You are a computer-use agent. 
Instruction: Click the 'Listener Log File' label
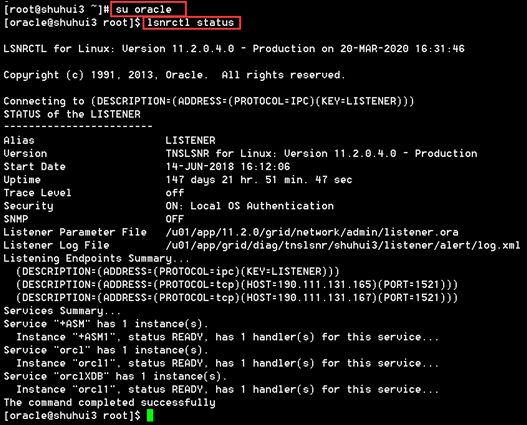(x=56, y=245)
